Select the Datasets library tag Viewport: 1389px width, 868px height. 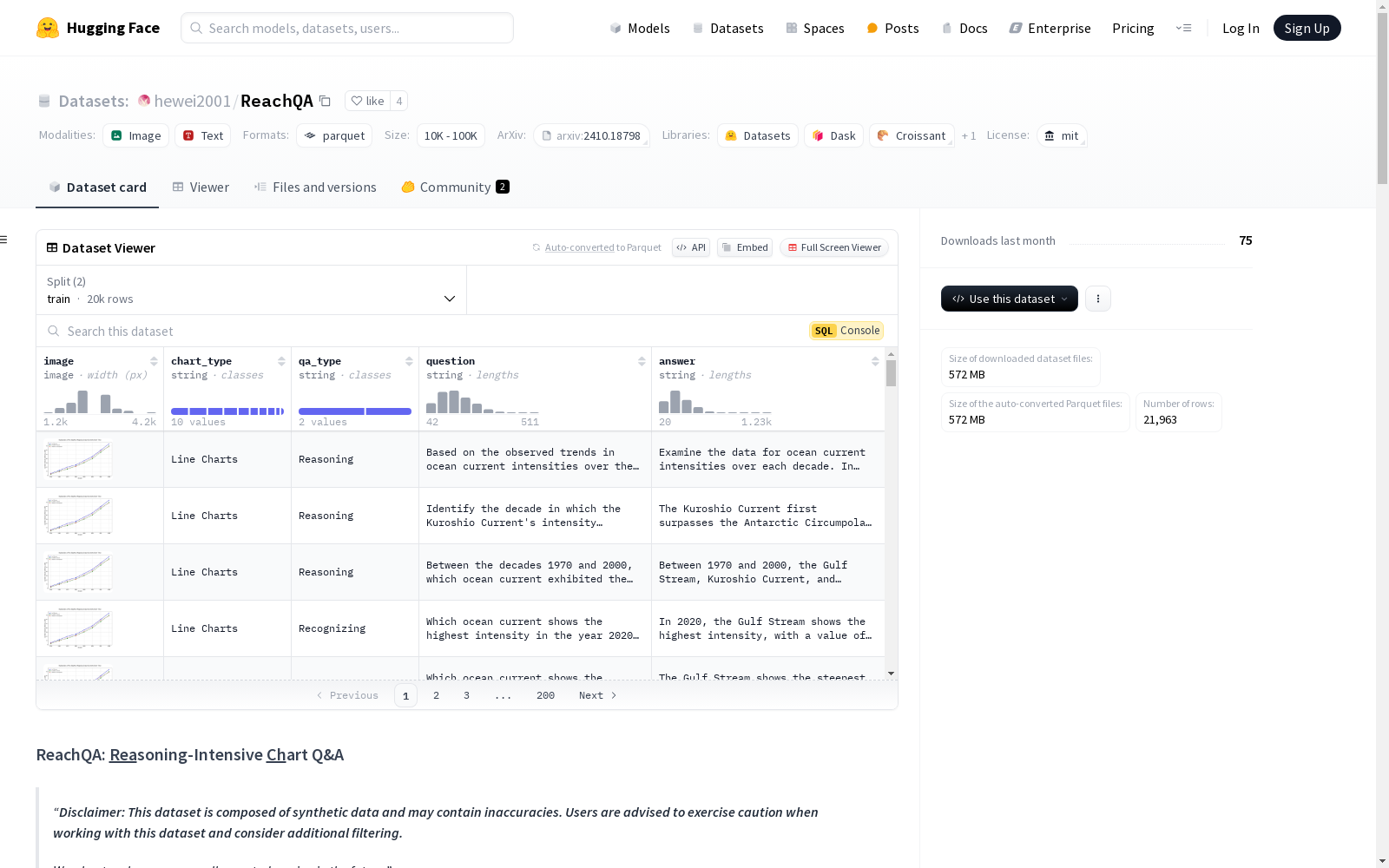pyautogui.click(x=758, y=135)
